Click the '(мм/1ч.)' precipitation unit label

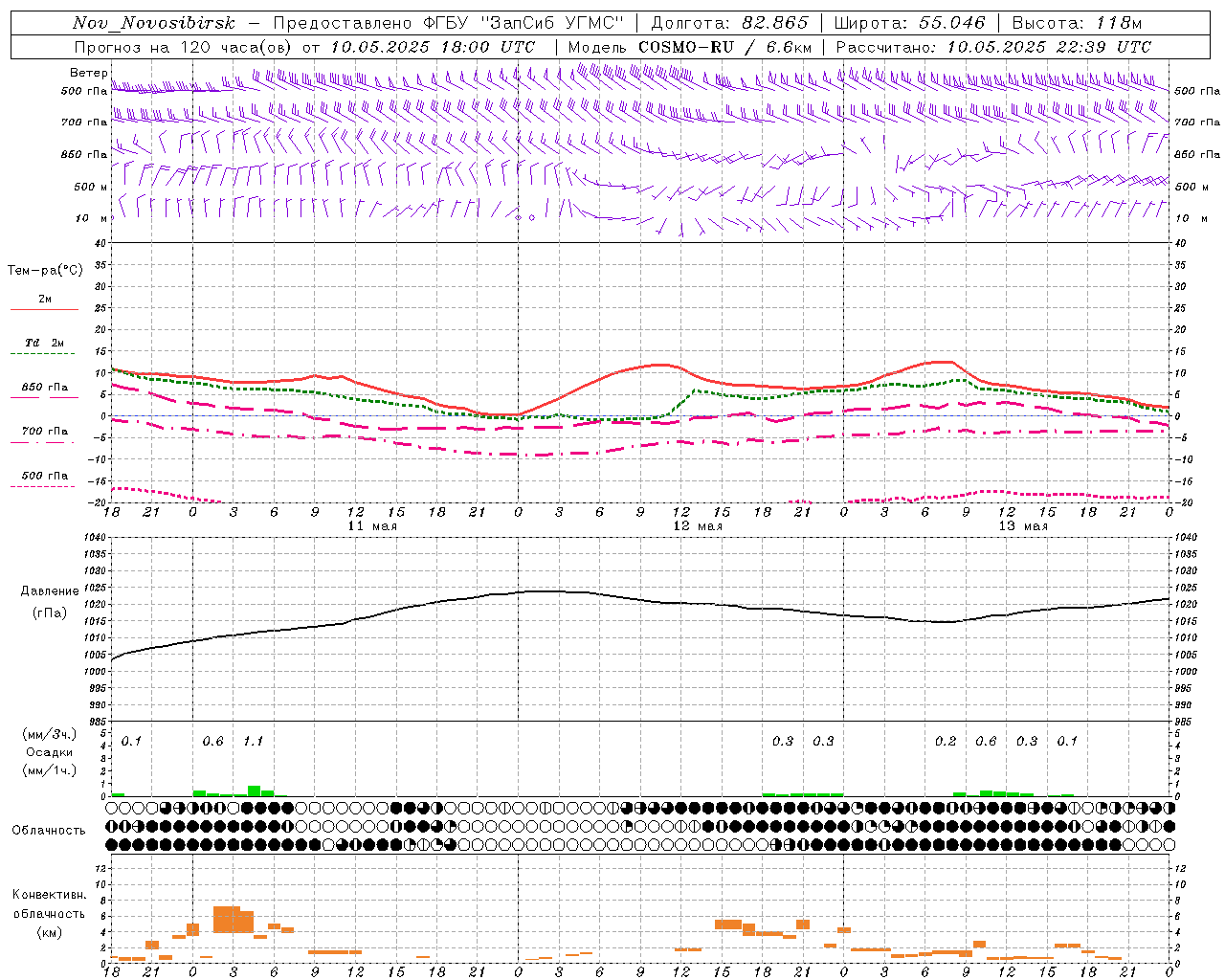50,770
